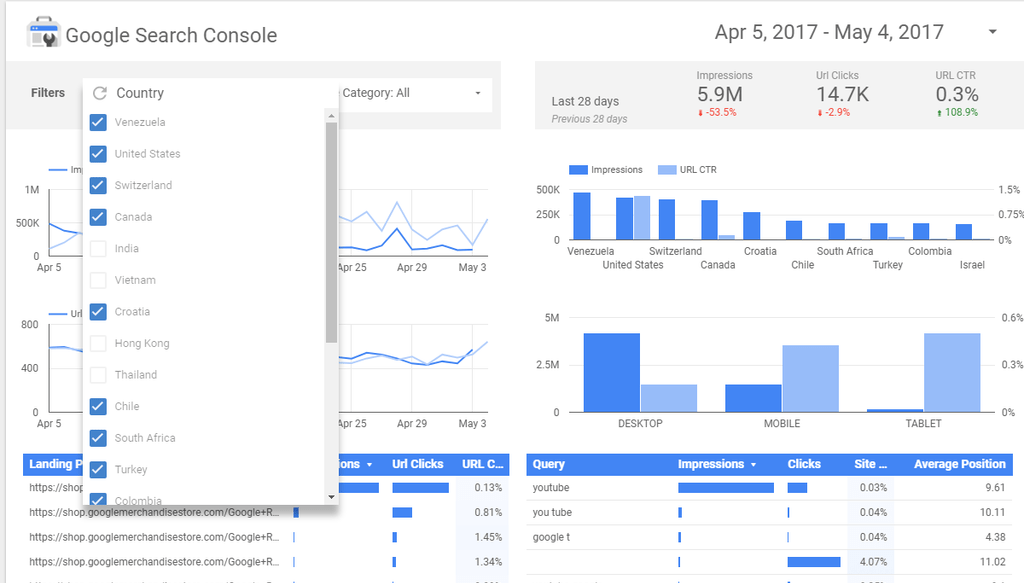Uncheck the Turkey checkbox
This screenshot has width=1024, height=583.
tap(98, 469)
